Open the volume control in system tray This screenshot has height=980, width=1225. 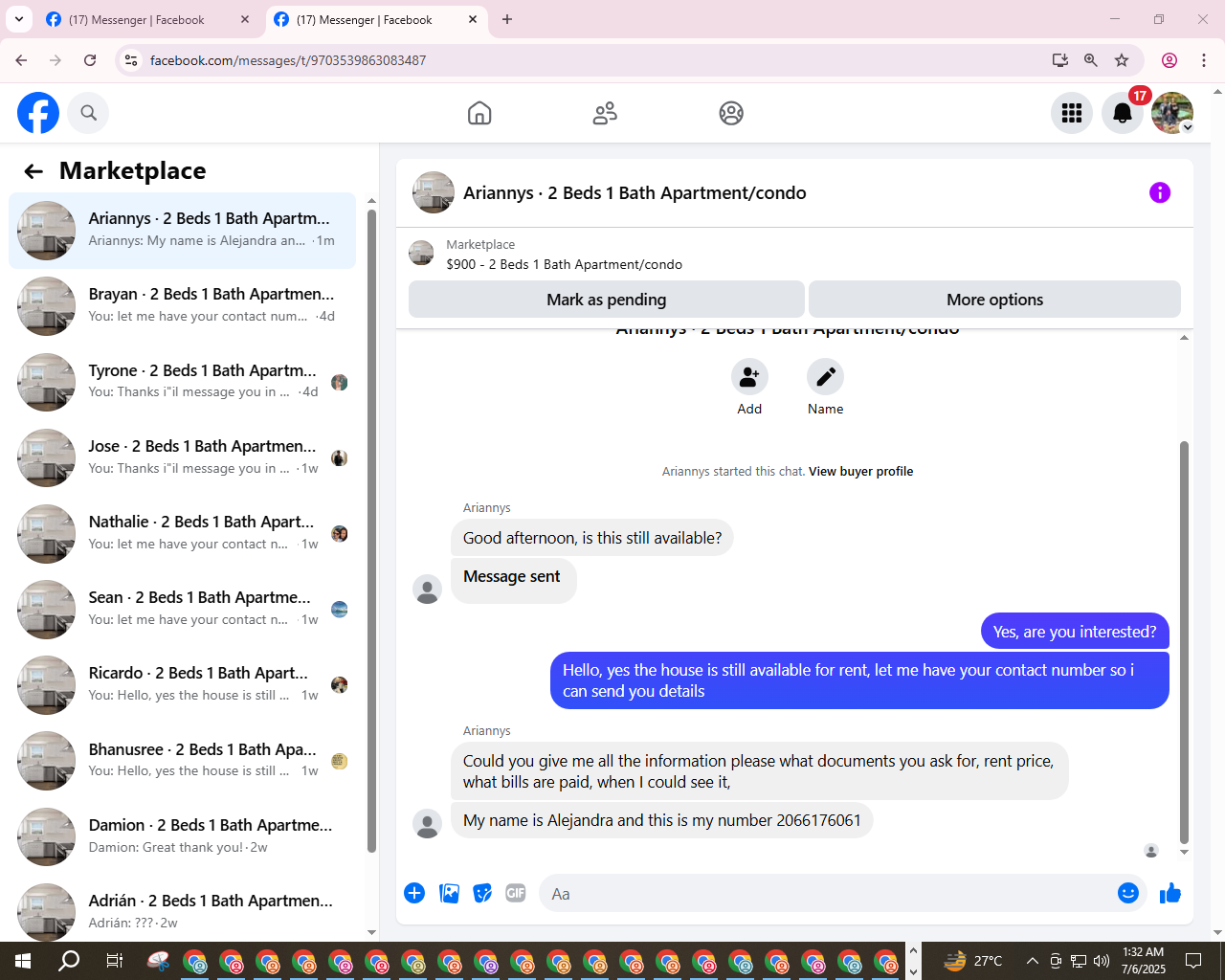(x=1102, y=961)
